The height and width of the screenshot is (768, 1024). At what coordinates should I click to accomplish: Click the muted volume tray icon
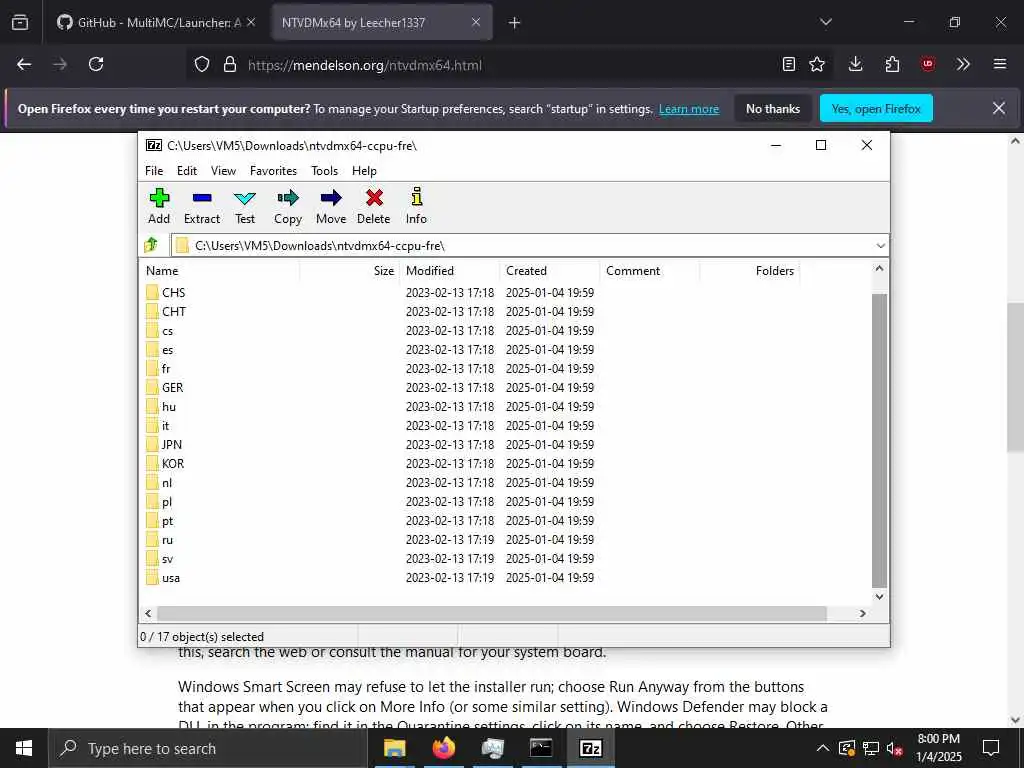point(894,748)
